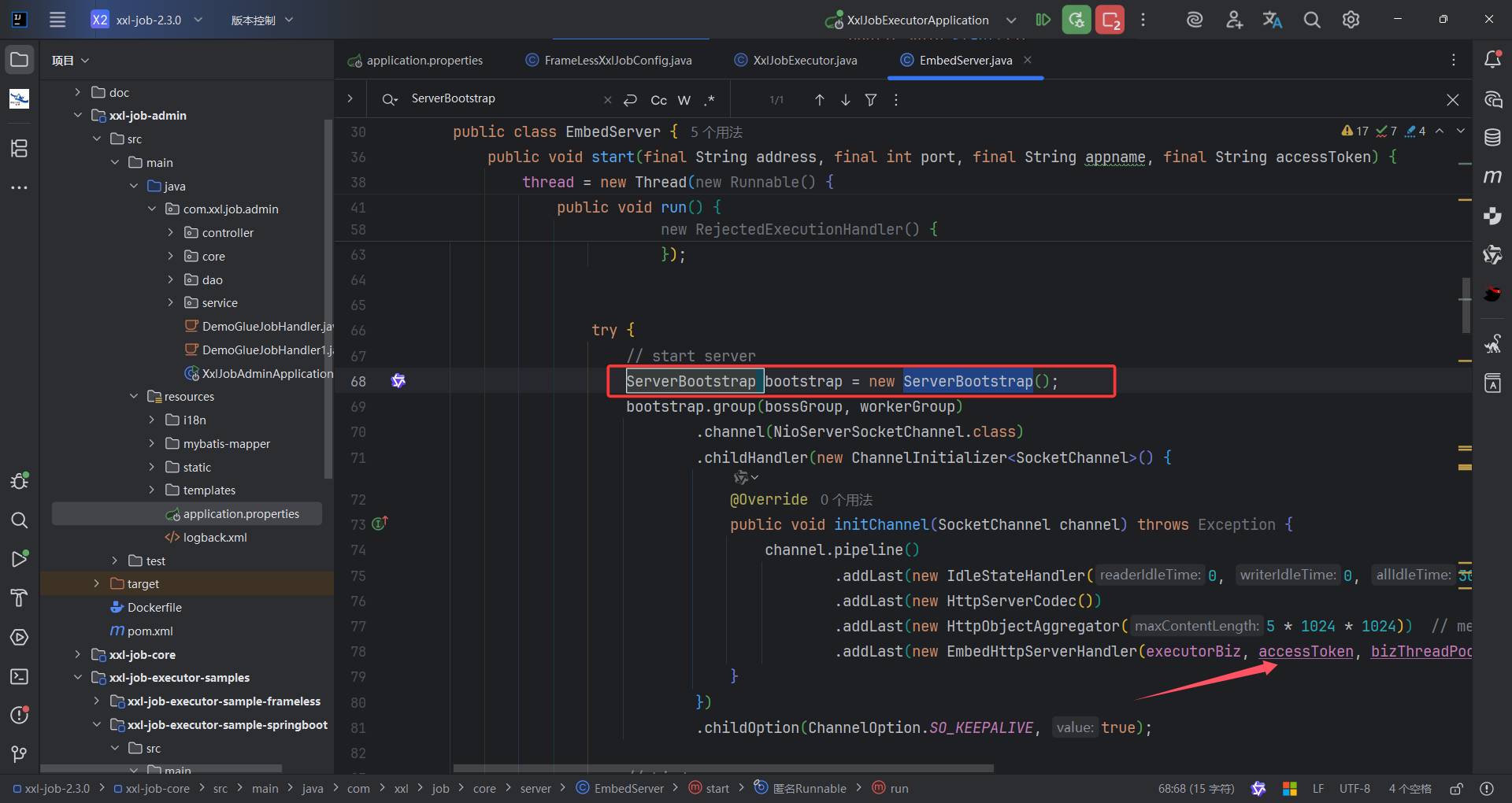
Task: Open the Notifications bell
Action: pos(1492,60)
